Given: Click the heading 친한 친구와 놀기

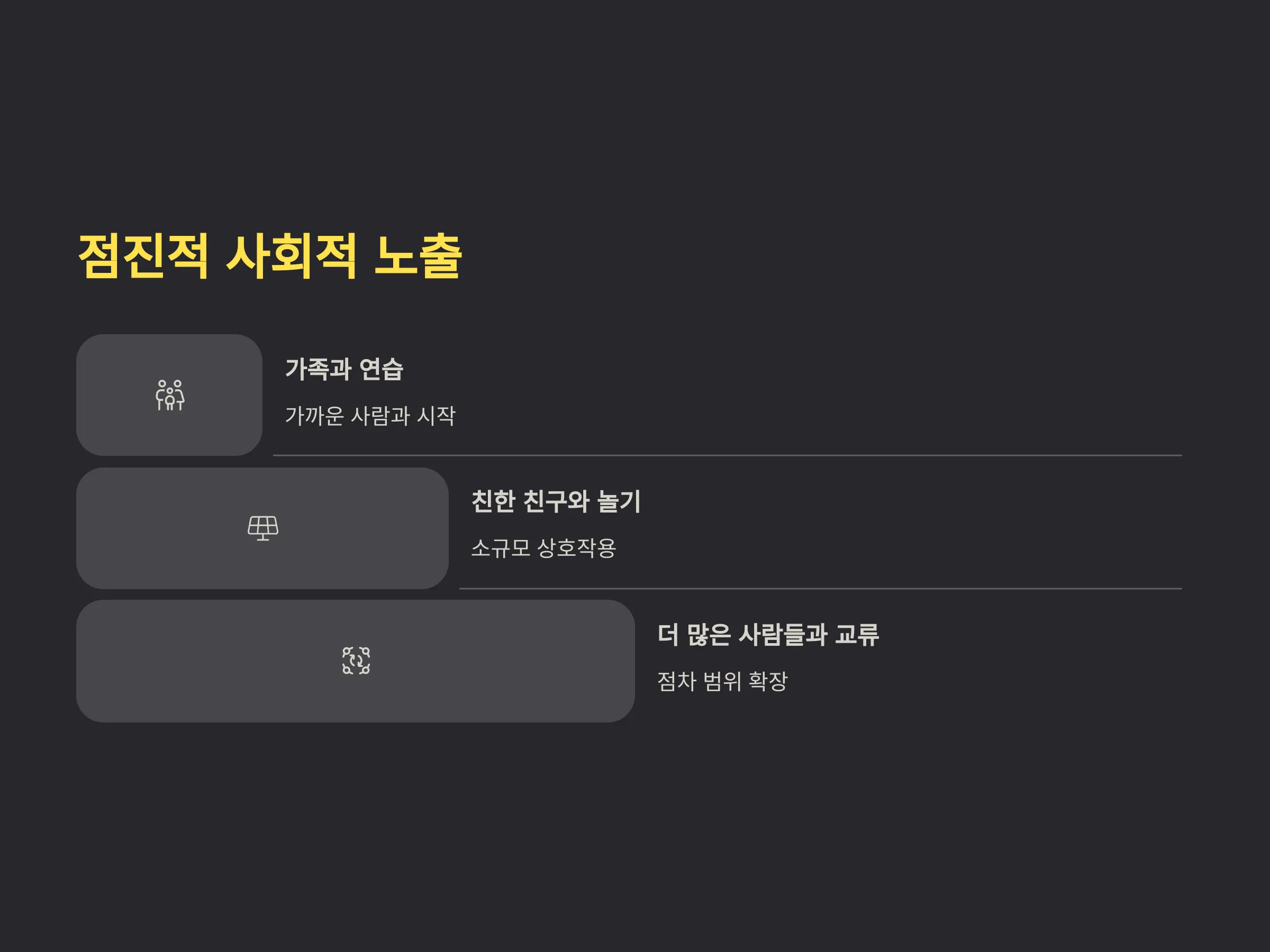Looking at the screenshot, I should click(x=556, y=501).
